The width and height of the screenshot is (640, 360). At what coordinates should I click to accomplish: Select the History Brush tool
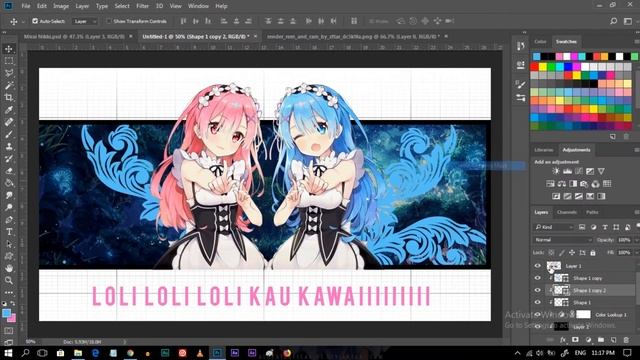coord(9,159)
